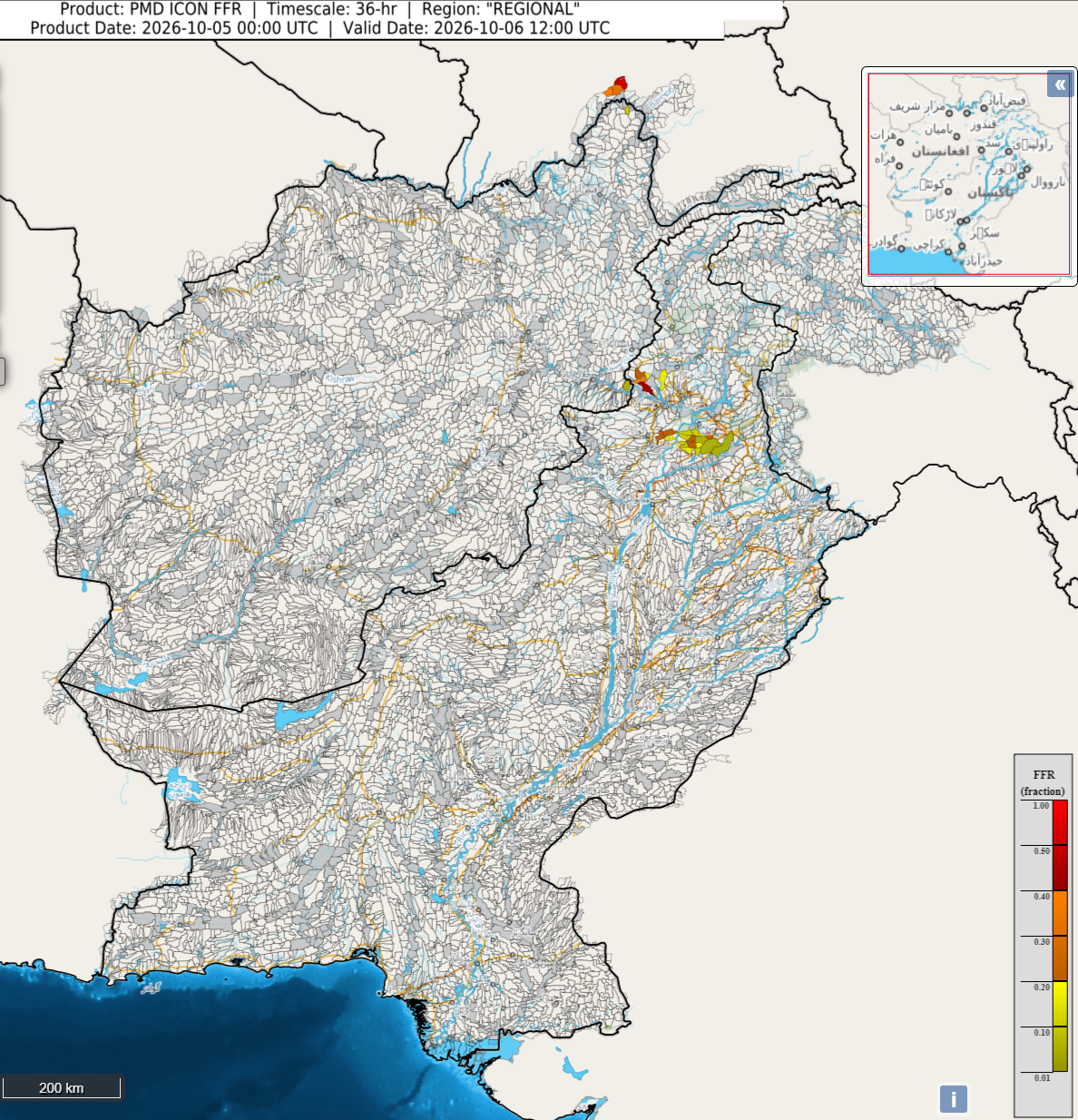Click the 'ہرات' city label in the overview map
This screenshot has width=1078, height=1120.
[x=884, y=135]
